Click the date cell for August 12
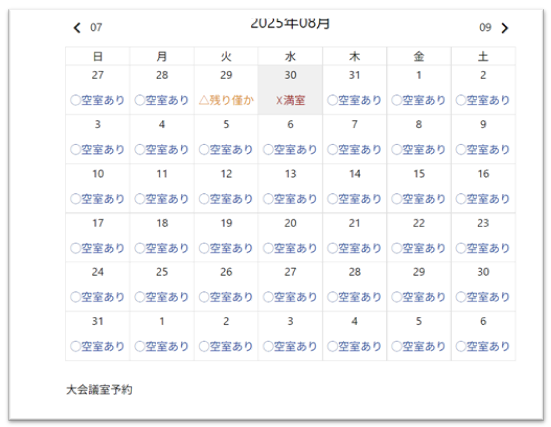The width and height of the screenshot is (551, 427). [x=226, y=188]
